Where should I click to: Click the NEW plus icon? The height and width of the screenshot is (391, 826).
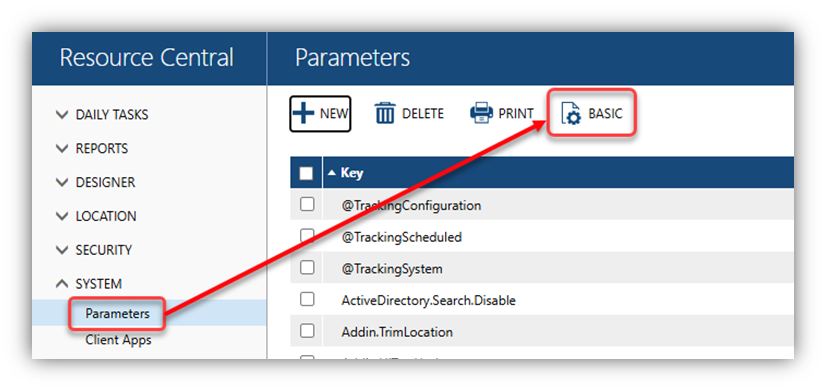point(303,113)
